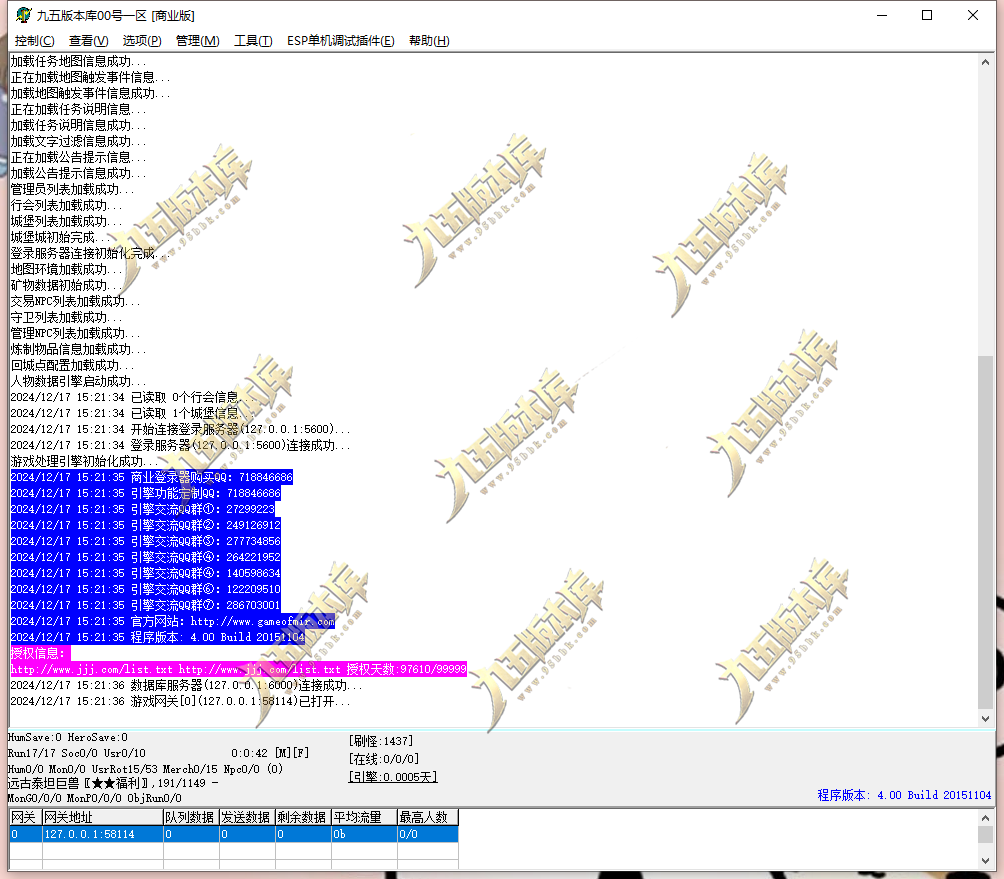Click the MonG0/0/0 MonP0/0/0 ObjRun0/0 line

click(x=95, y=798)
